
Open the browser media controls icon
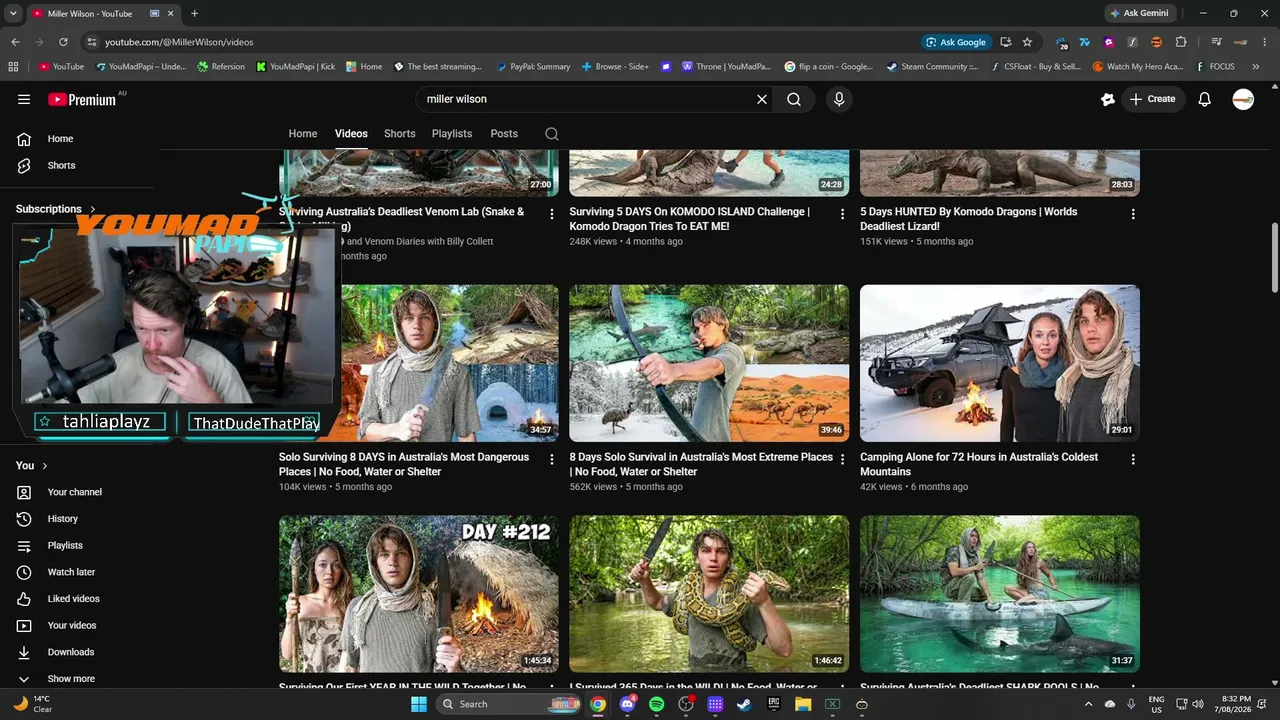coord(1216,42)
